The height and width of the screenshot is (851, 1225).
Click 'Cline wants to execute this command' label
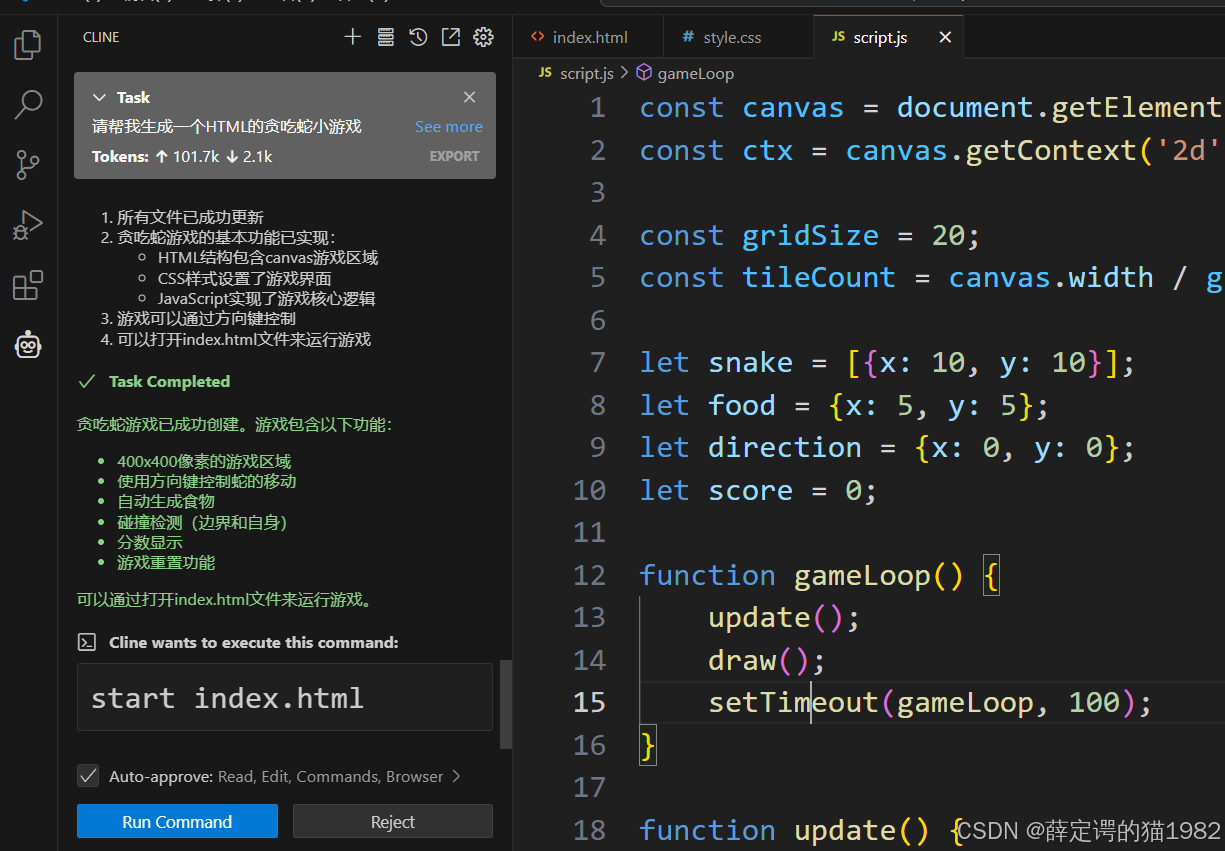point(254,642)
